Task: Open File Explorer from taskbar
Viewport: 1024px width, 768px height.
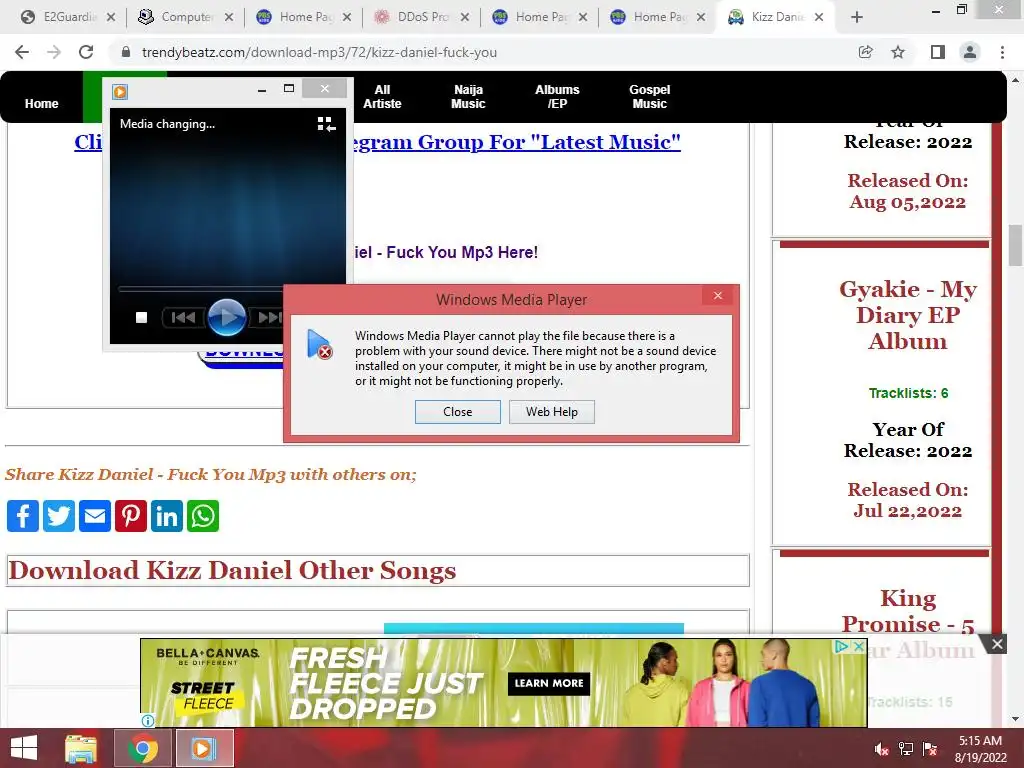Action: click(x=81, y=748)
